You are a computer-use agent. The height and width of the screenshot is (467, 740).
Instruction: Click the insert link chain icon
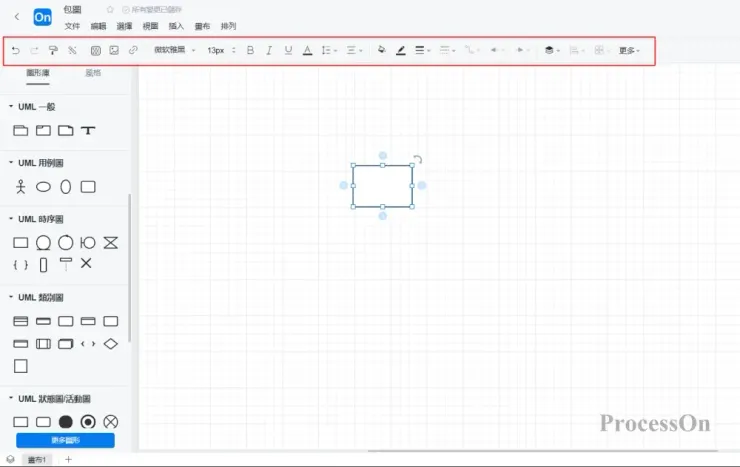(x=133, y=50)
